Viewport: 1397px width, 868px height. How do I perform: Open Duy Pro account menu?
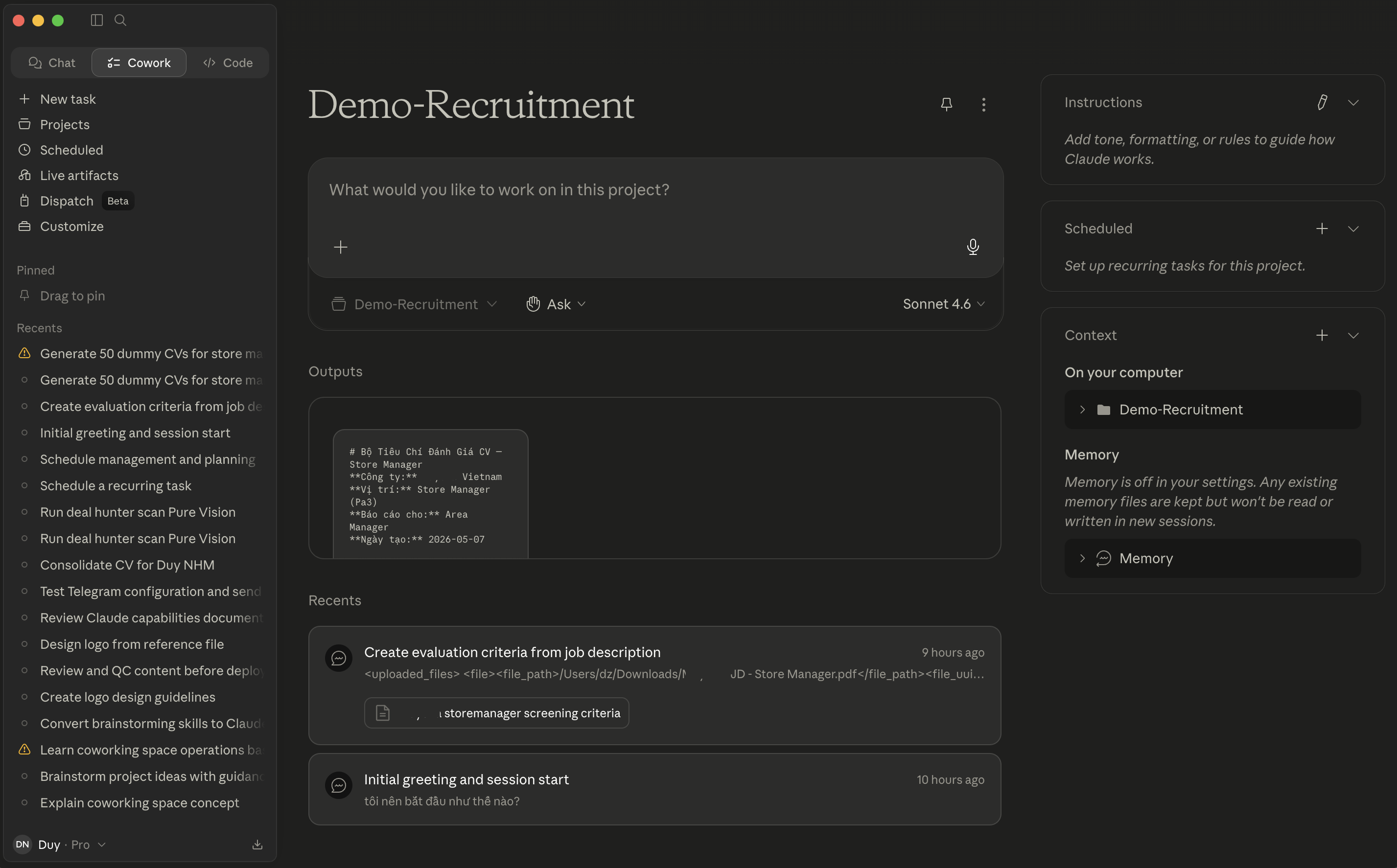tap(60, 844)
